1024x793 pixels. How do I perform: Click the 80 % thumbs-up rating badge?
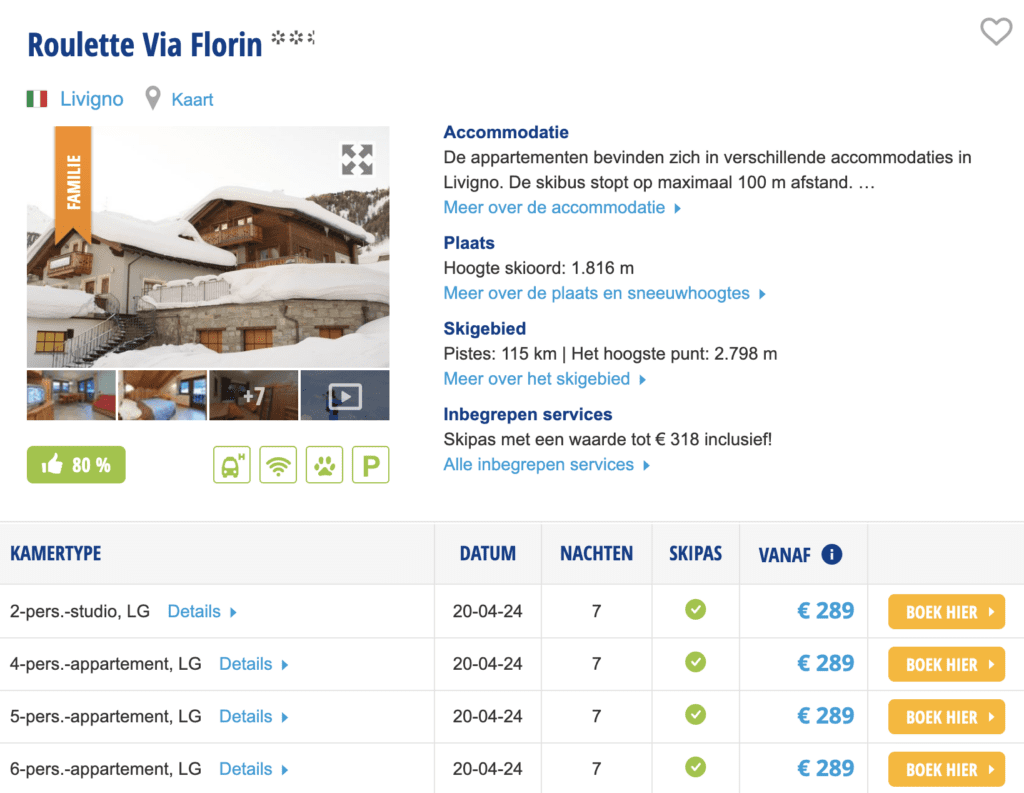(x=76, y=465)
